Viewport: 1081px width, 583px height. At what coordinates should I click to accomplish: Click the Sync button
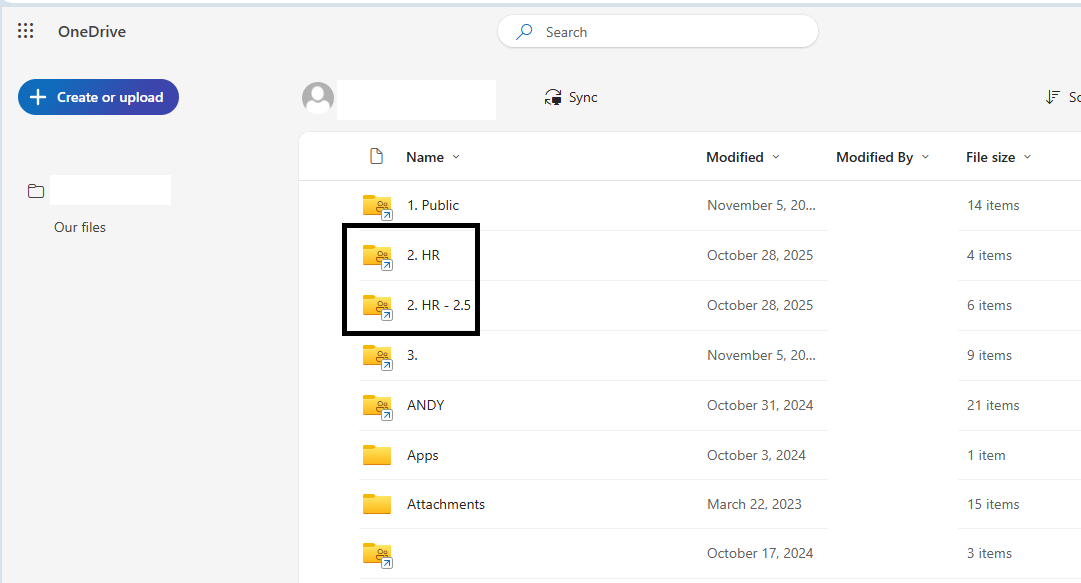571,97
